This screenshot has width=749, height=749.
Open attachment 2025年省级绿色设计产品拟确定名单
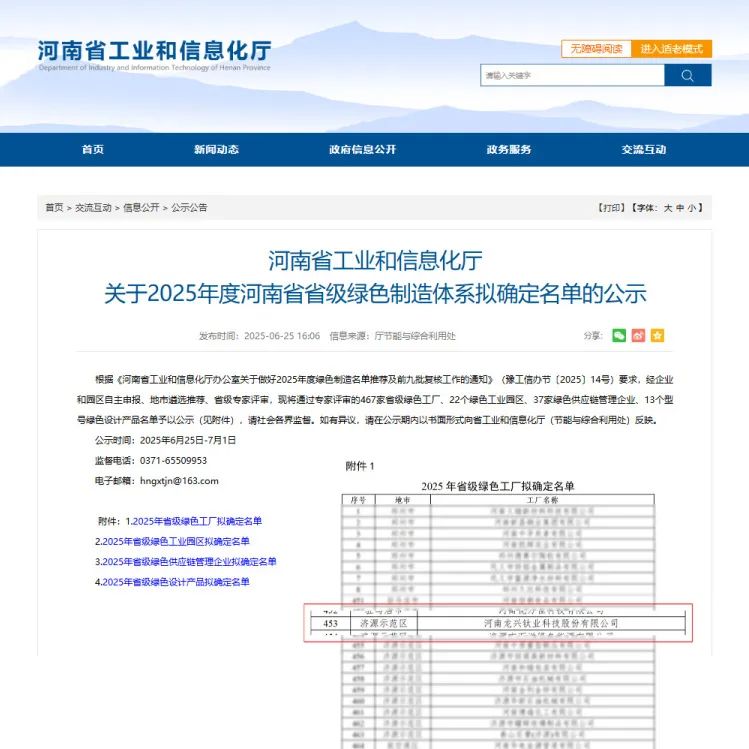176,582
